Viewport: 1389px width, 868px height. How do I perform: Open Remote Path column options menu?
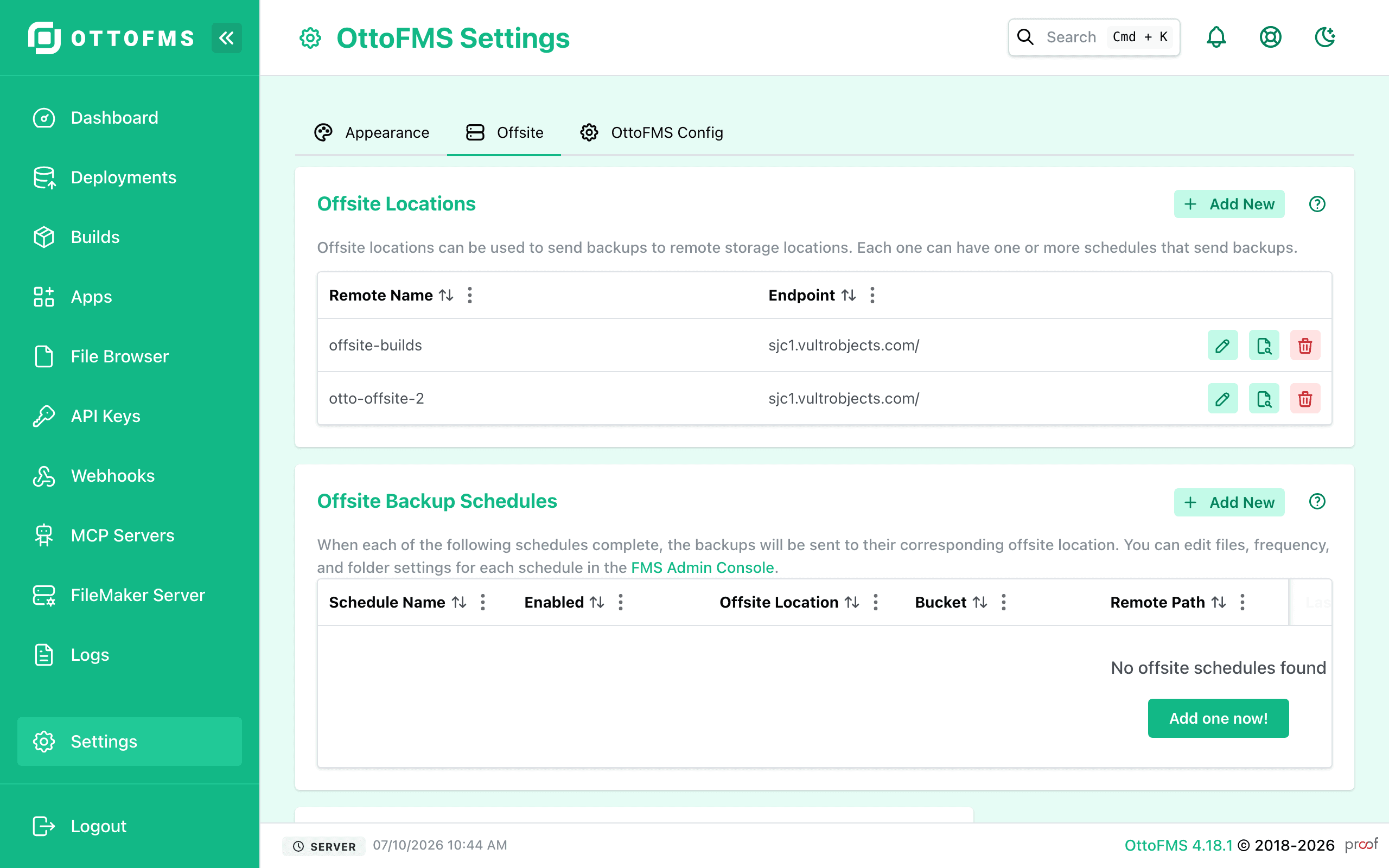tap(1243, 602)
